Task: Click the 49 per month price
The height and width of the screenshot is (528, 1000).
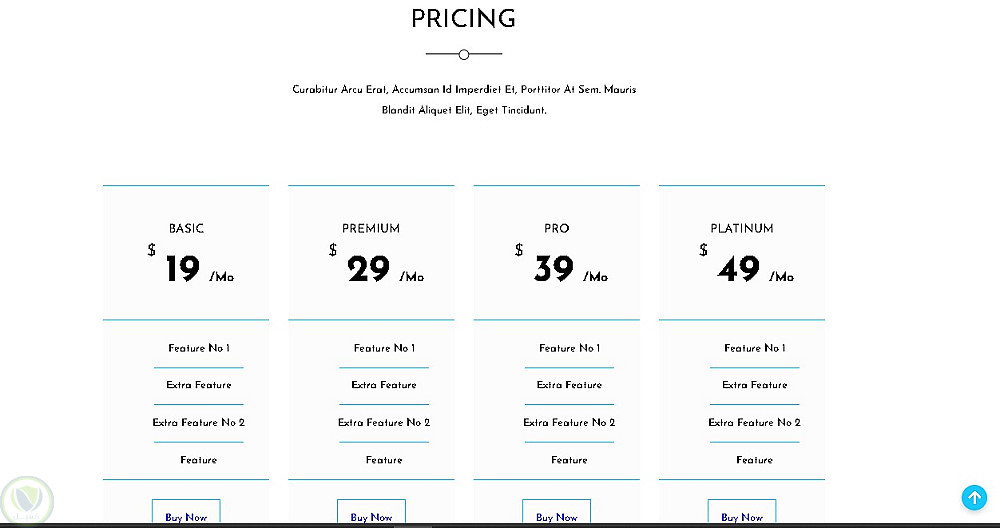Action: pos(740,270)
